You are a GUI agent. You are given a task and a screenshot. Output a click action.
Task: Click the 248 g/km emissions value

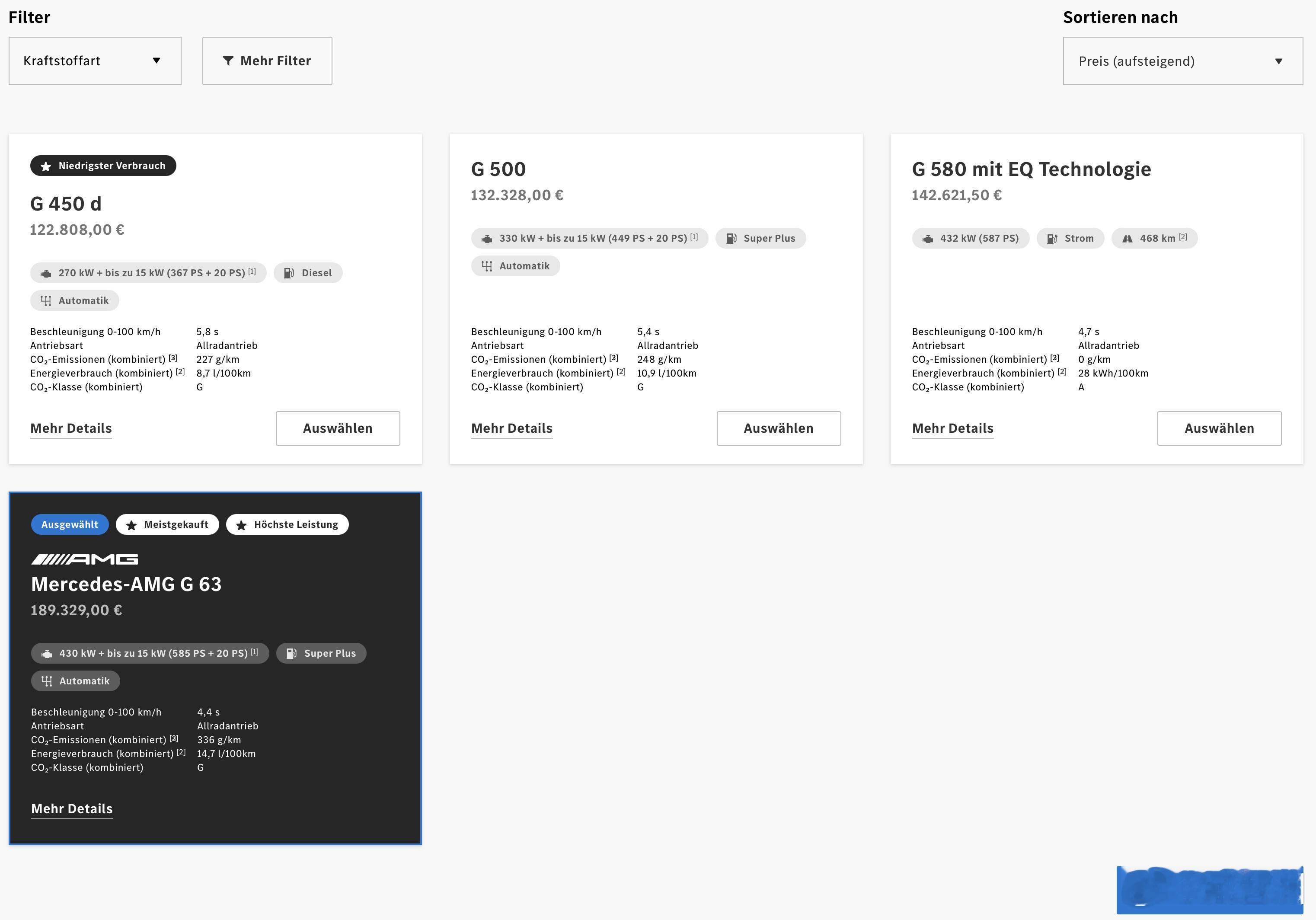point(659,359)
